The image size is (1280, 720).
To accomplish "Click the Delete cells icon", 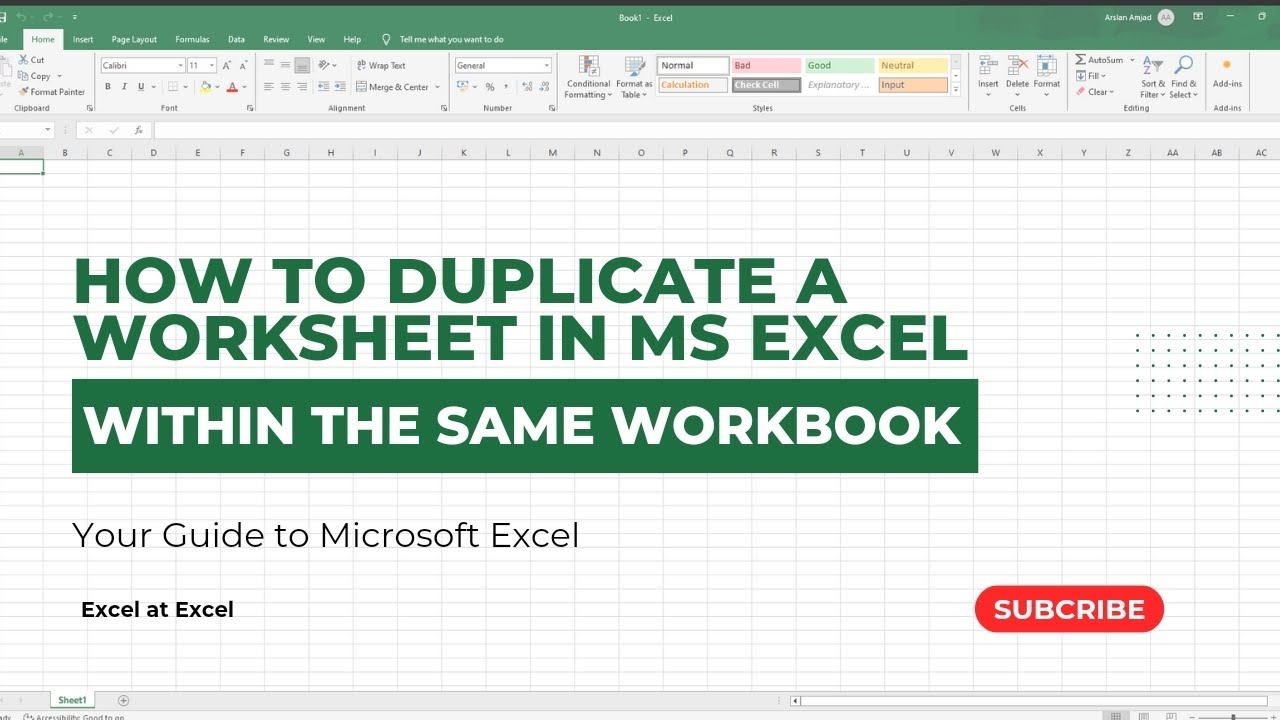I will [1017, 66].
